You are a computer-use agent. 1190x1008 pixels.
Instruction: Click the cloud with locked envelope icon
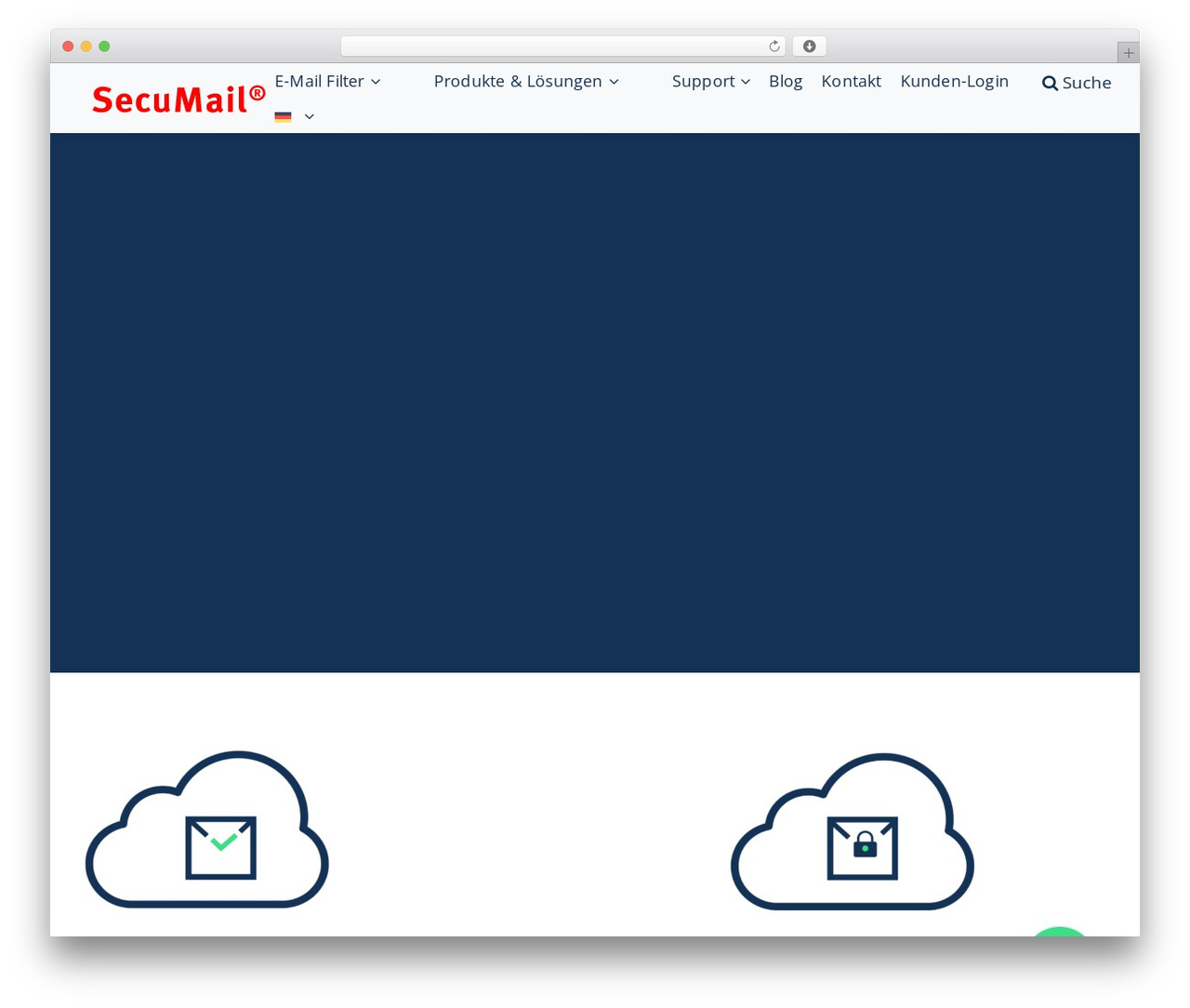(x=853, y=831)
